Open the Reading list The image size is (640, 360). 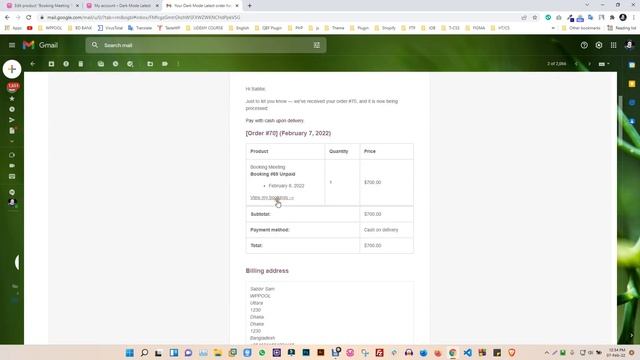(x=621, y=28)
